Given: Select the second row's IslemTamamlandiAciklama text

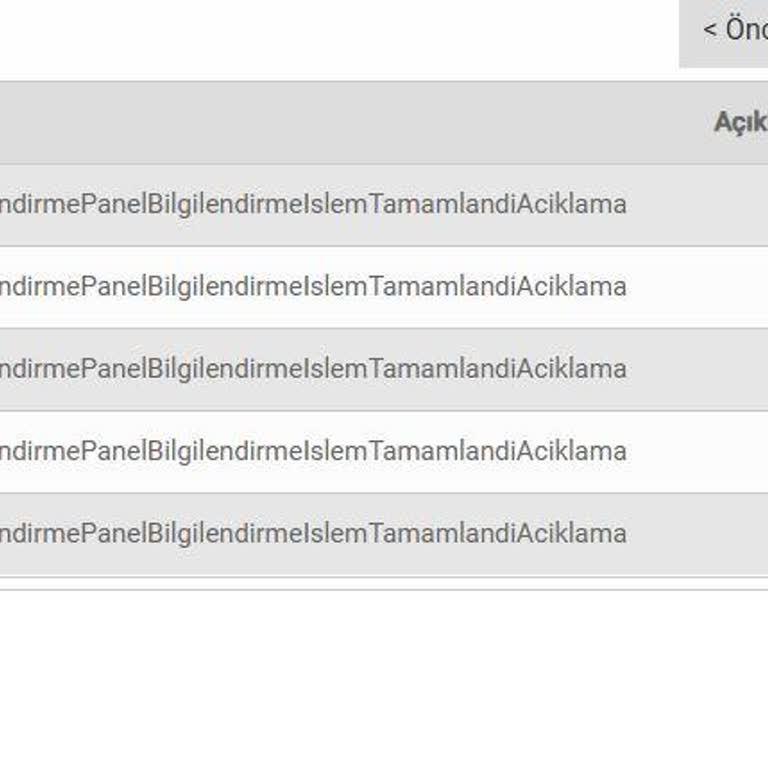Looking at the screenshot, I should pos(312,286).
